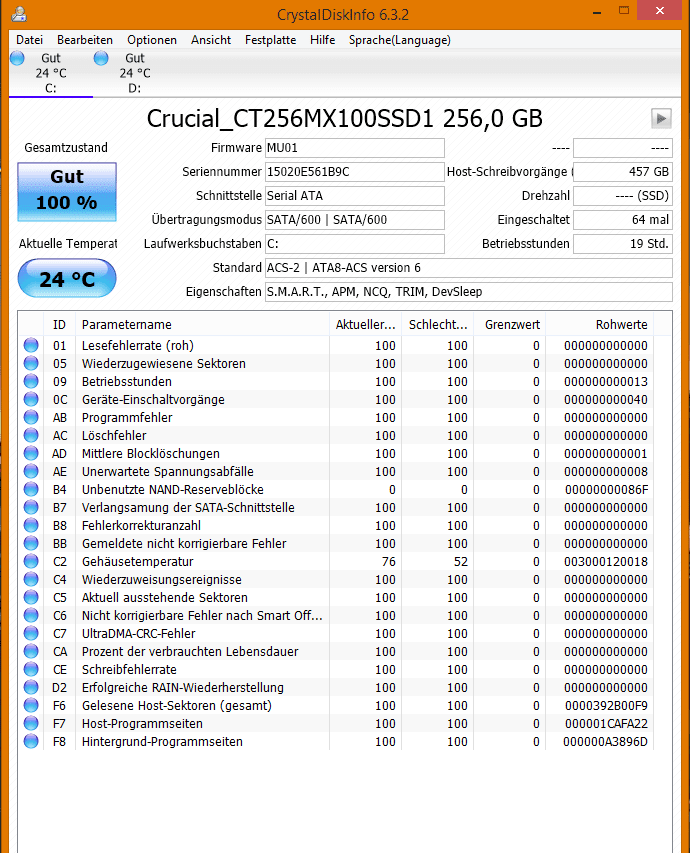Click the Schlecht... column header
This screenshot has width=690, height=853.
pyautogui.click(x=438, y=325)
